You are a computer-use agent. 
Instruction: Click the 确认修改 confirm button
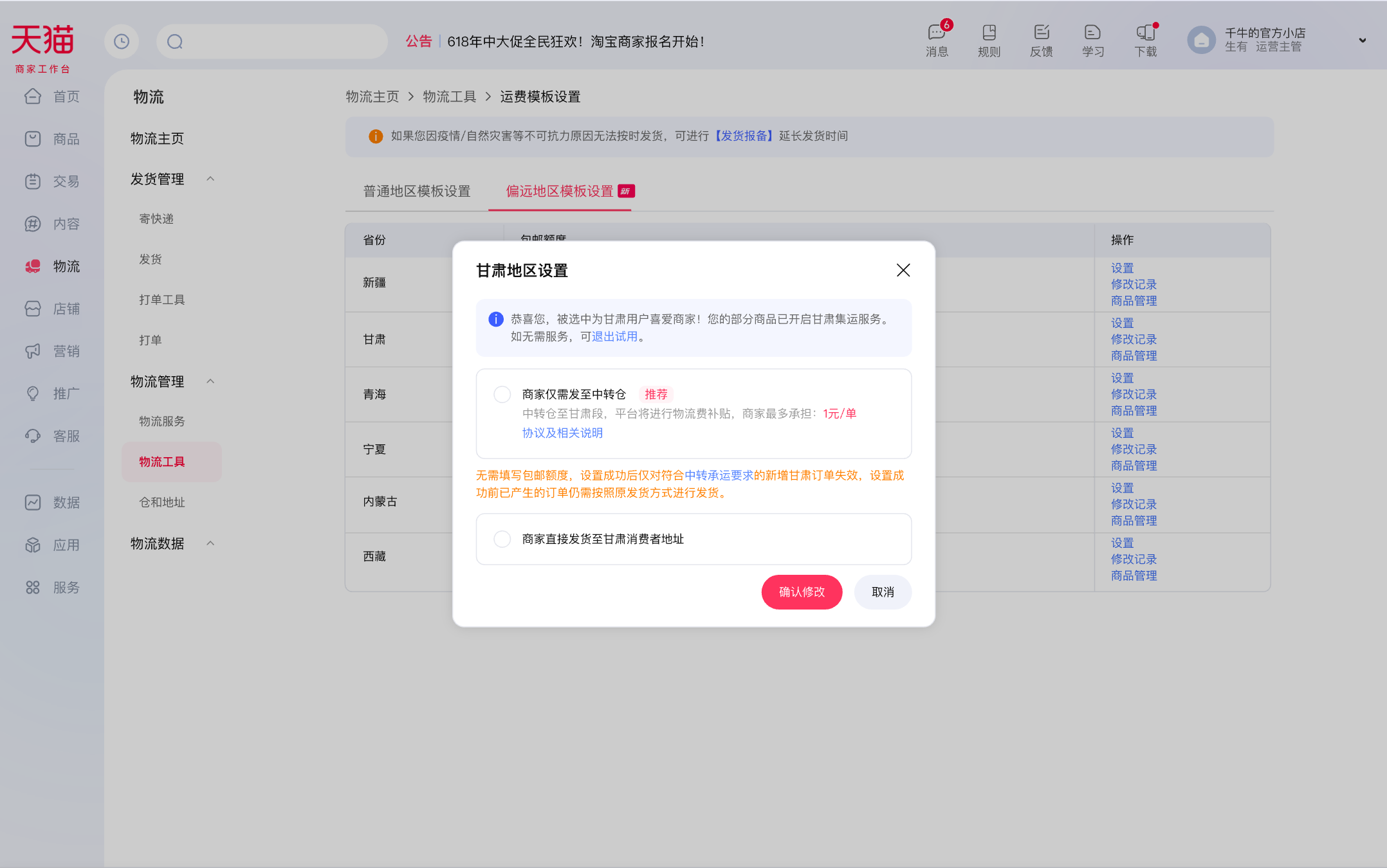(x=802, y=592)
